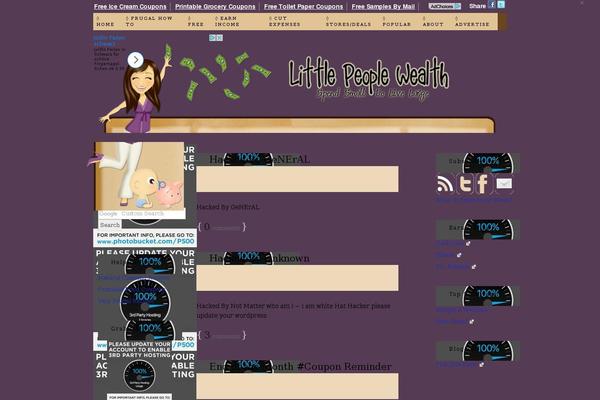Open the EARN INCOME menu
The height and width of the screenshot is (400, 600).
[227, 21]
